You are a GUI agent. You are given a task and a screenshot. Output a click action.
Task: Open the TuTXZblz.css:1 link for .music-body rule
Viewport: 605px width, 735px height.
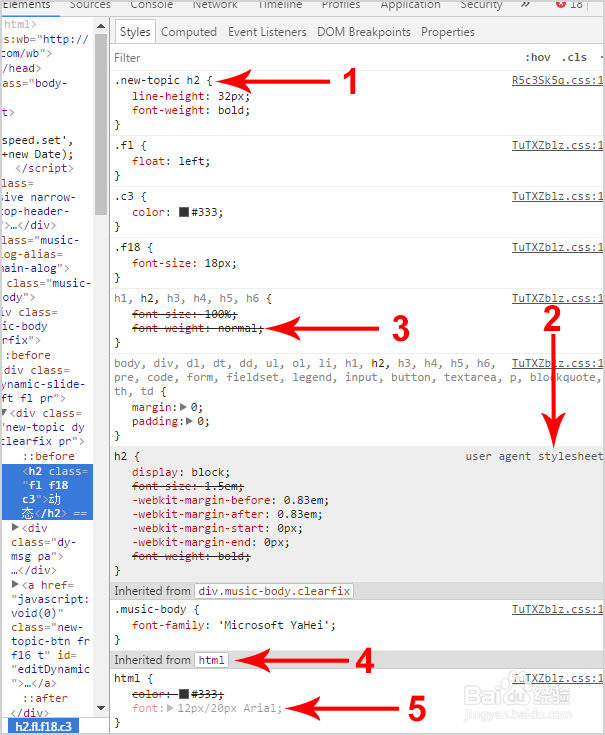point(557,609)
